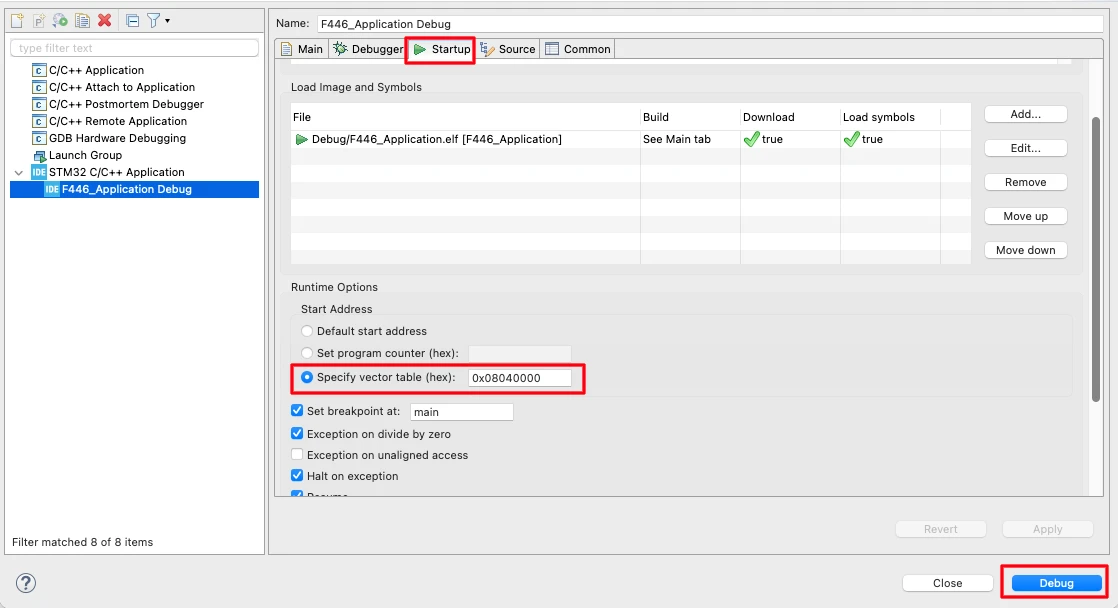The image size is (1118, 608).
Task: Open the launch configuration filter icon
Action: click(x=153, y=20)
